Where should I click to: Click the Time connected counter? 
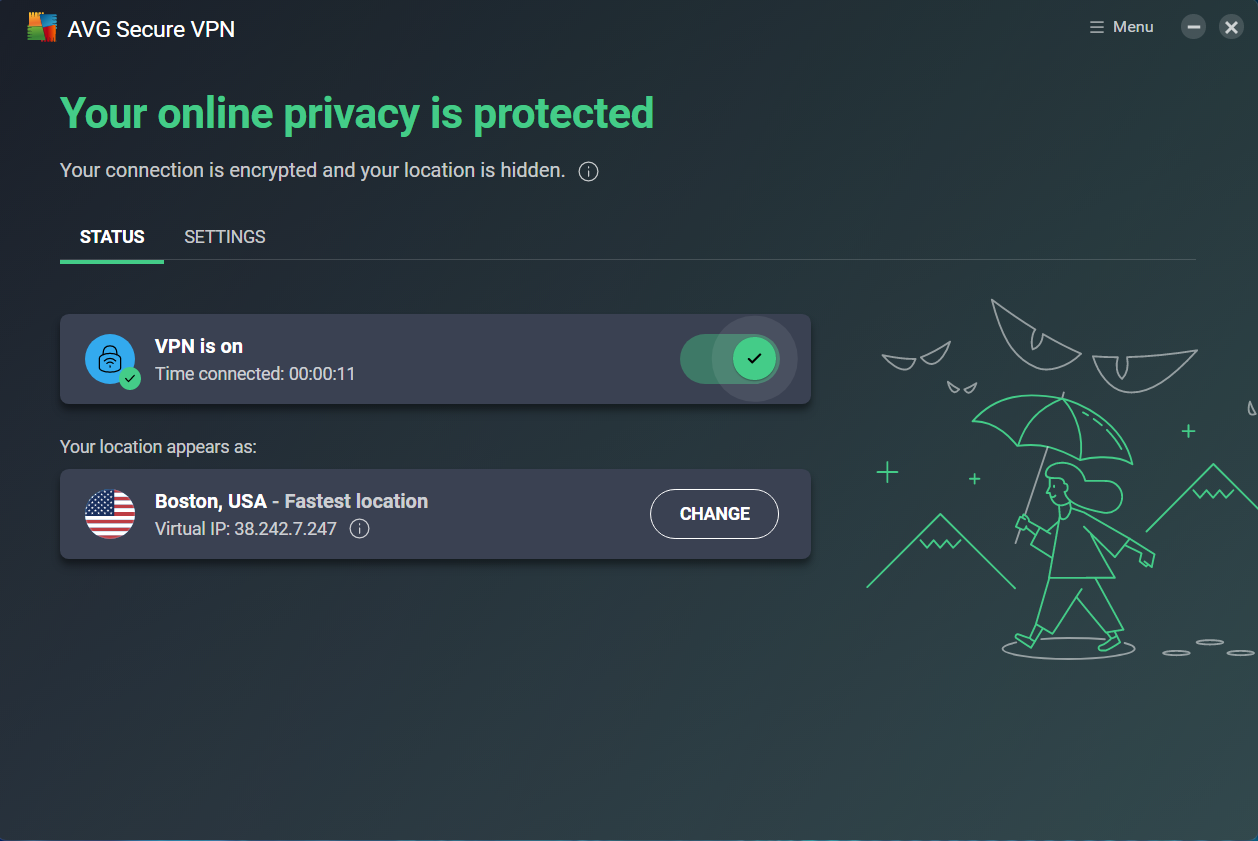[255, 374]
